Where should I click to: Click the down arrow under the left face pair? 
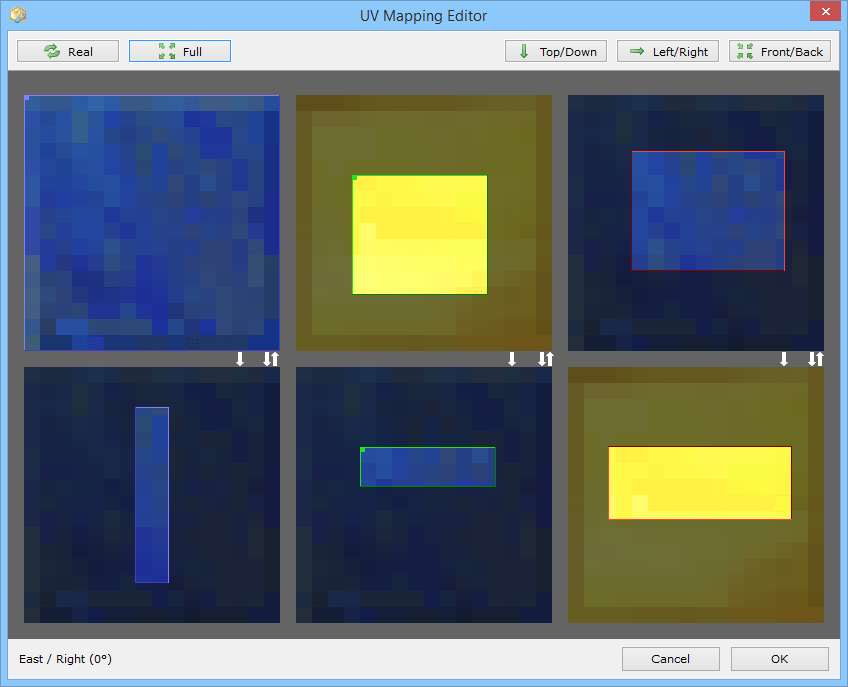coord(240,359)
